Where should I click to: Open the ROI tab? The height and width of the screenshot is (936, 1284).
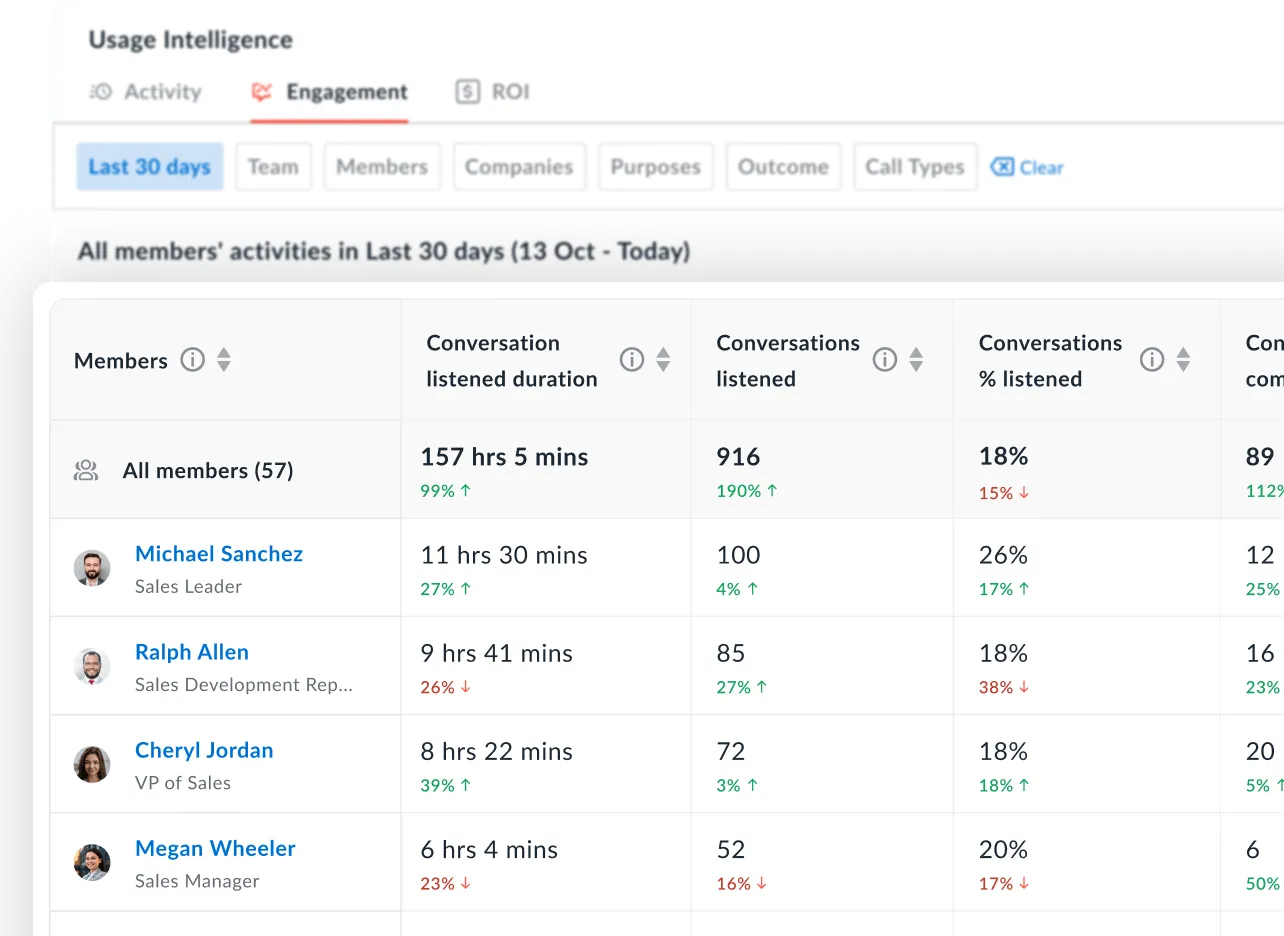pyautogui.click(x=492, y=92)
